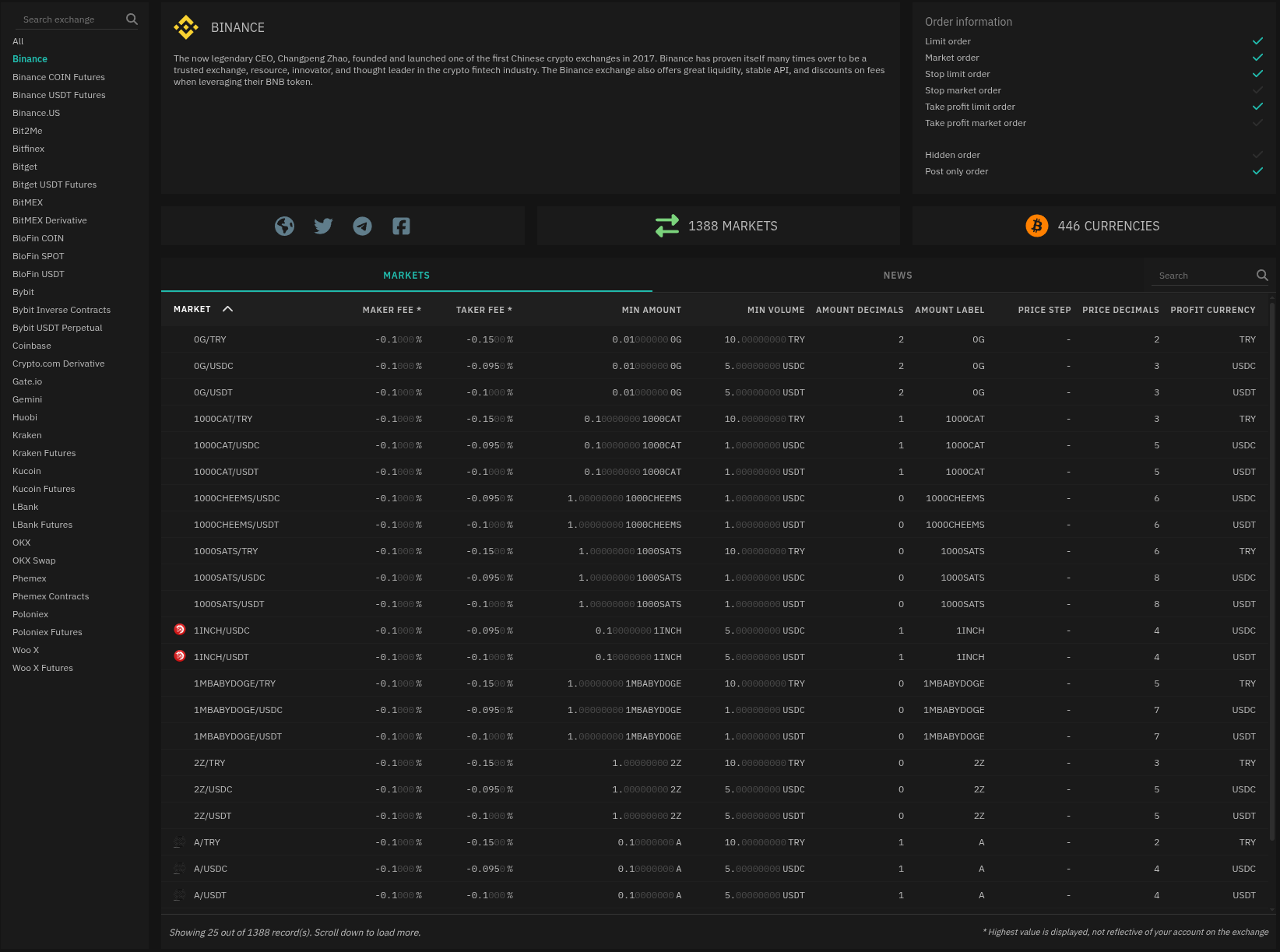The image size is (1280, 952).
Task: Sort by the Maker Fee column header
Action: click(x=392, y=310)
